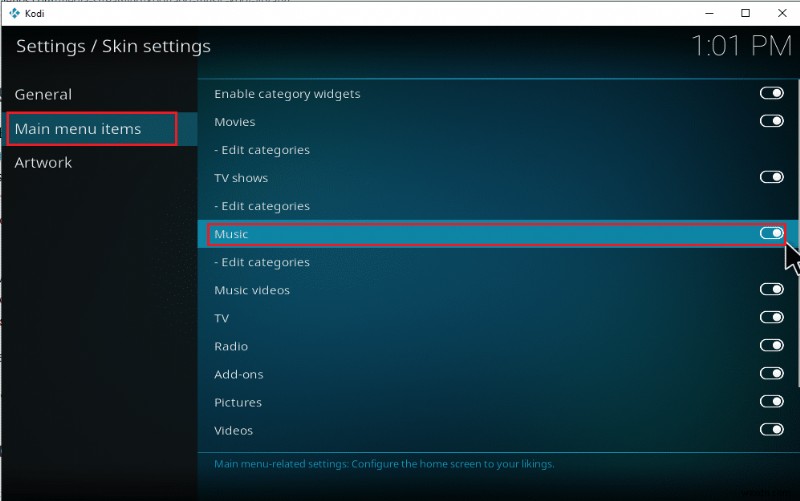Screen dimensions: 800x501
Task: Toggle the Videos switch
Action: (771, 430)
